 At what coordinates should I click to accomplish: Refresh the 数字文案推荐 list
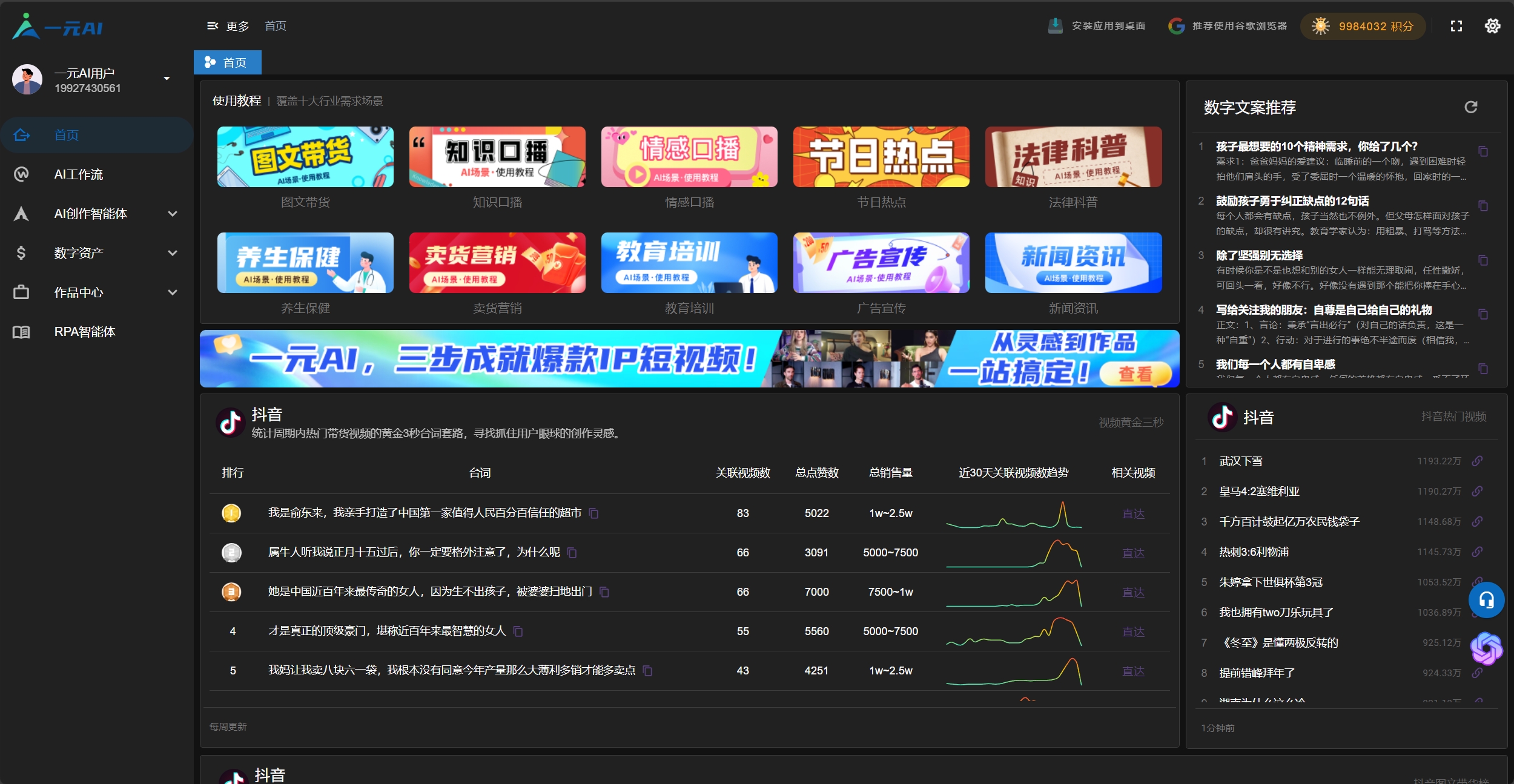click(x=1470, y=107)
